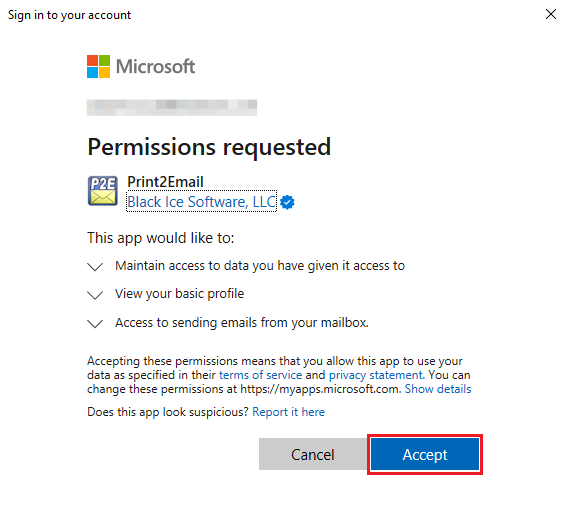Click the Microsoft logo
The image size is (566, 516).
click(141, 66)
